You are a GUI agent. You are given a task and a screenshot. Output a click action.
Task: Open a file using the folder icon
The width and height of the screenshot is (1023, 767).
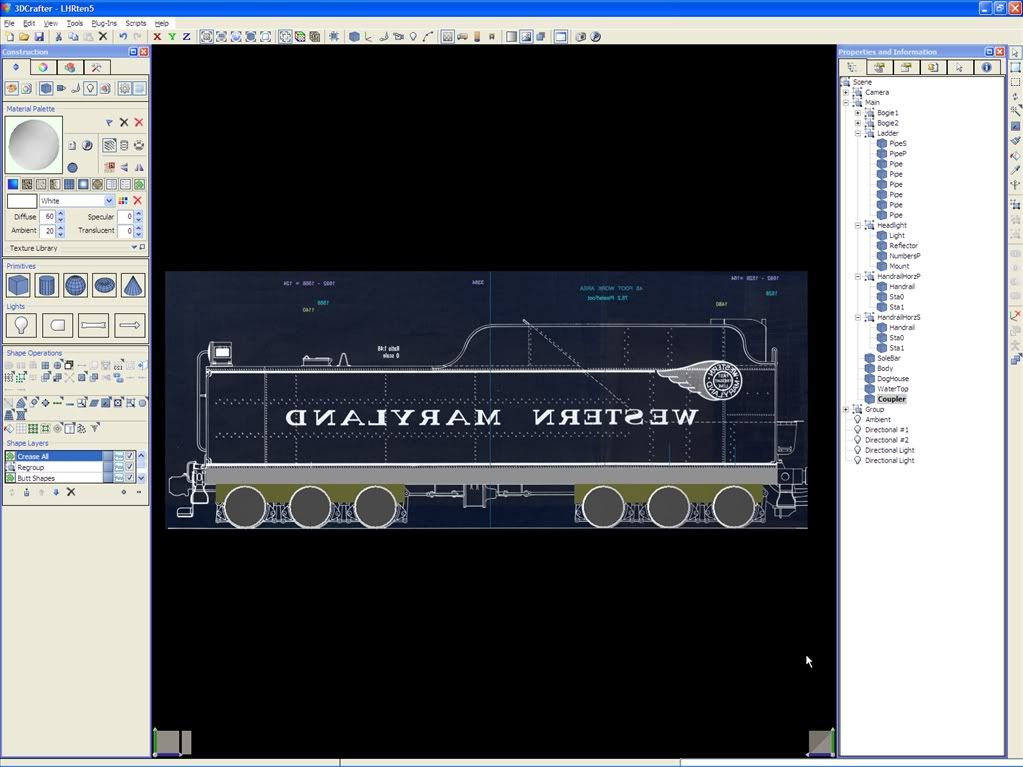pos(24,37)
